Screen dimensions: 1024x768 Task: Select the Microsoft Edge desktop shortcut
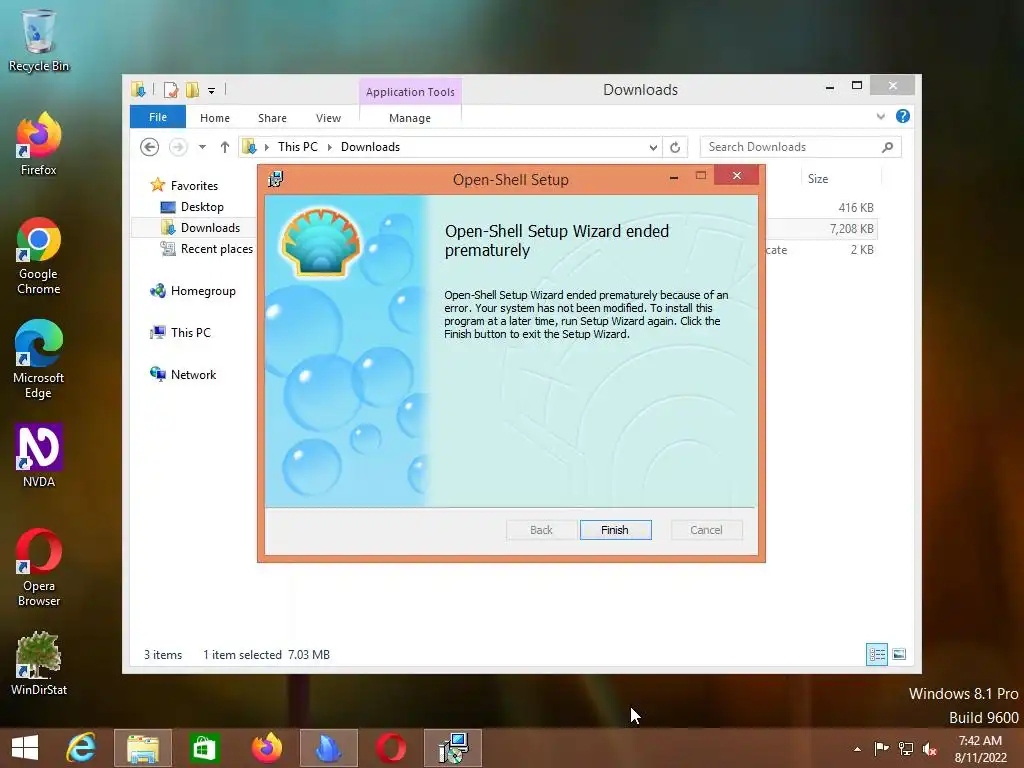(39, 360)
